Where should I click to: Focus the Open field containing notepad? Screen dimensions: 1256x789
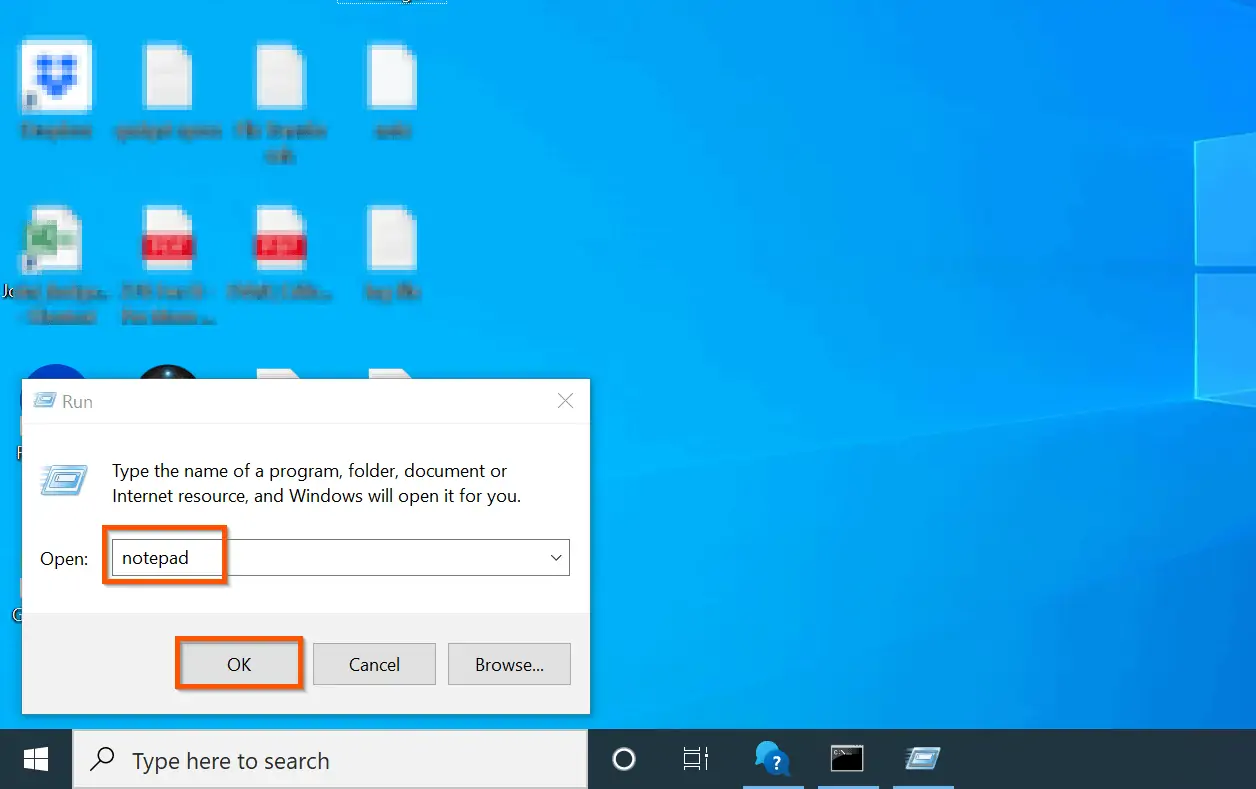coord(339,558)
